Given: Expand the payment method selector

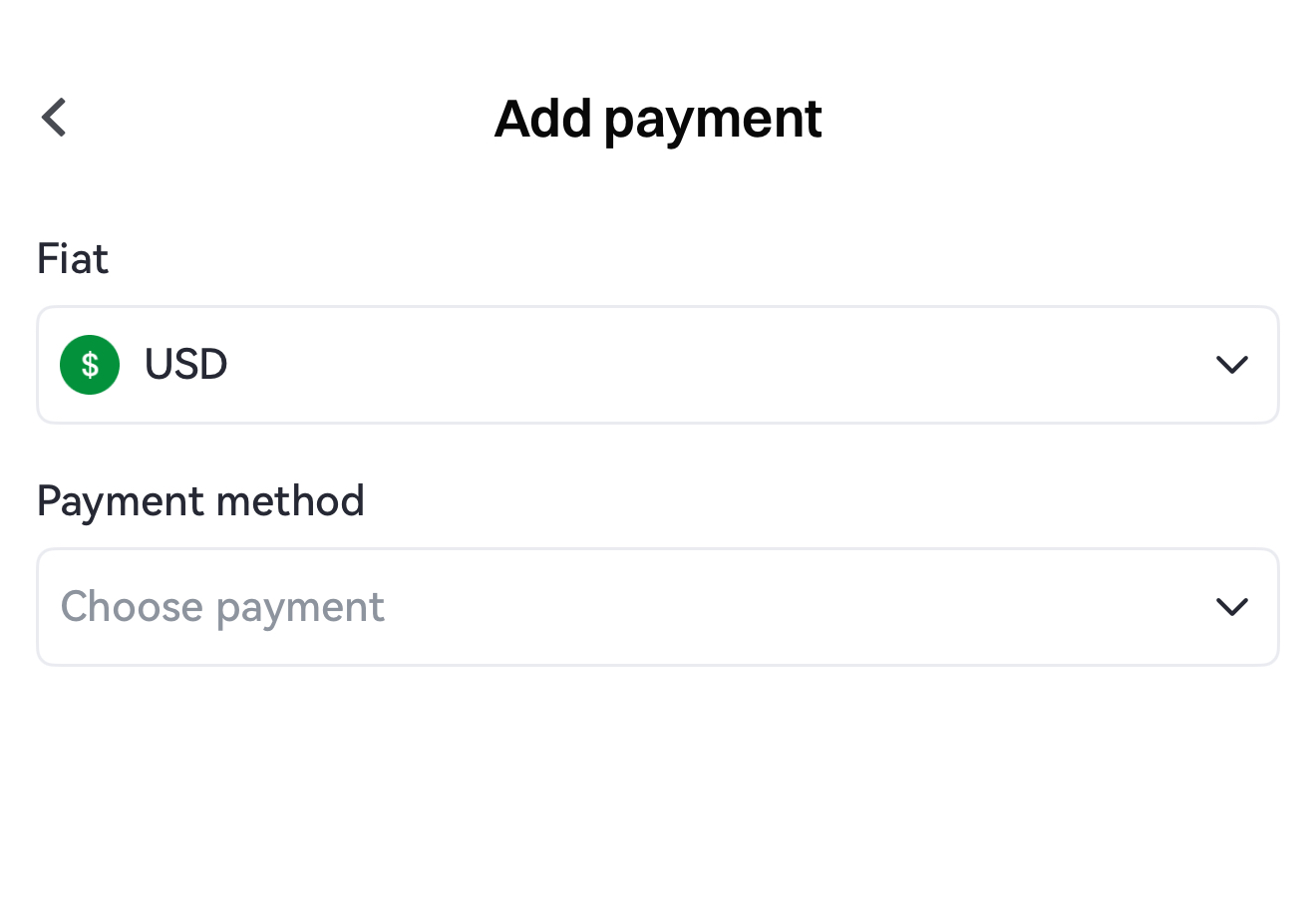Looking at the screenshot, I should (x=658, y=607).
